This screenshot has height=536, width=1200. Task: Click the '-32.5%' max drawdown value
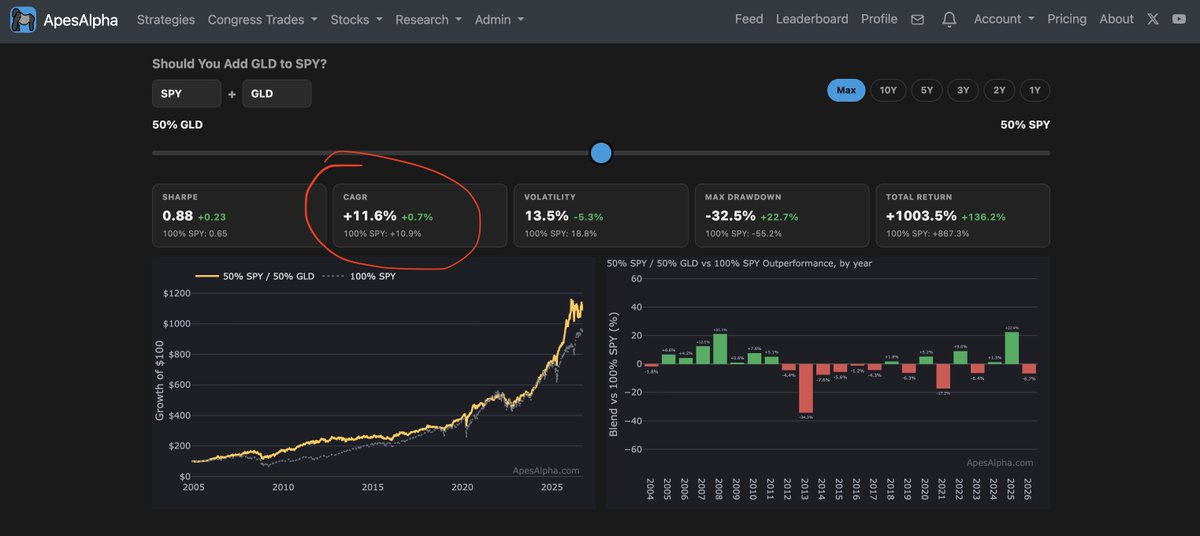[x=730, y=216]
